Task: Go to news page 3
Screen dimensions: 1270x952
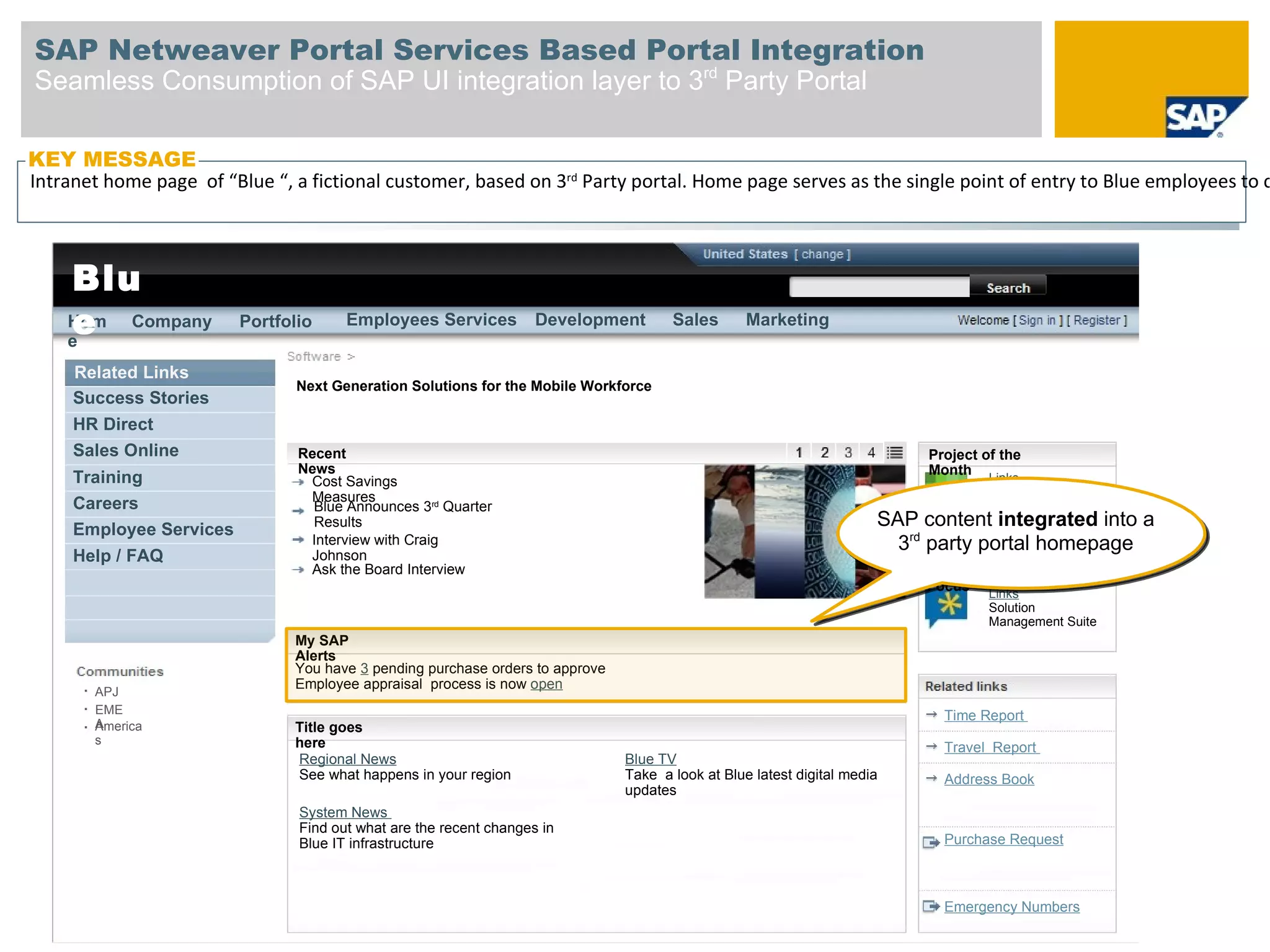Action: [x=848, y=453]
